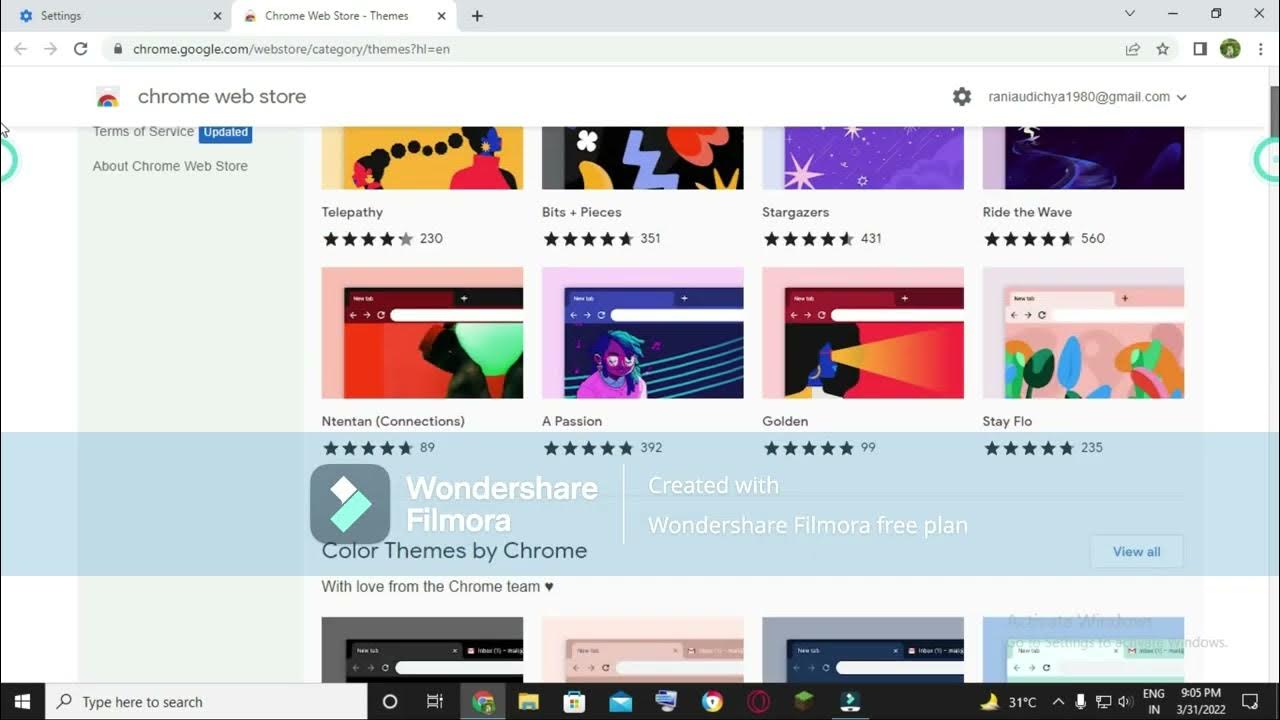Open the Mail app on the taskbar

620,701
